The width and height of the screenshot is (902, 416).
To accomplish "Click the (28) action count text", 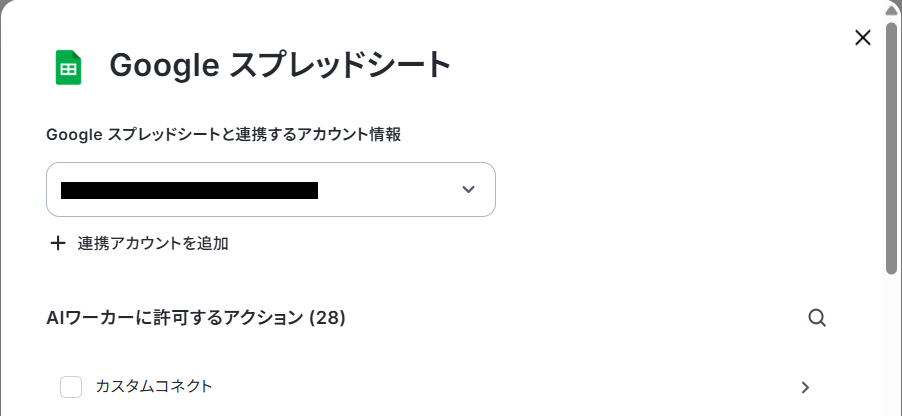I will point(327,318).
